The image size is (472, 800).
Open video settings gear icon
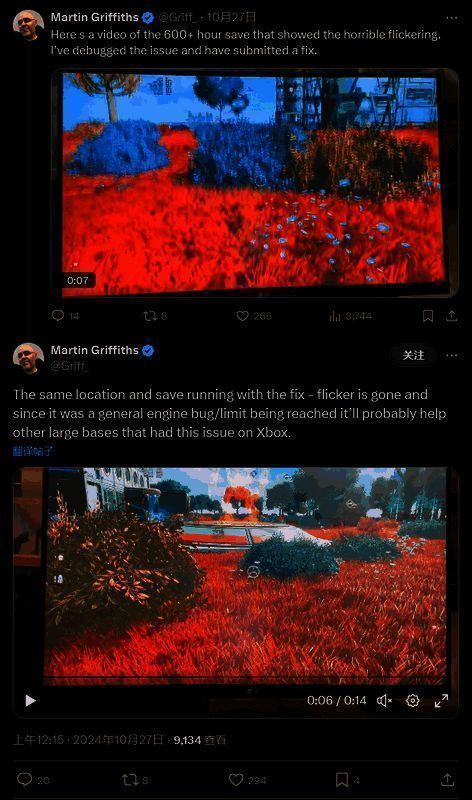coord(413,701)
